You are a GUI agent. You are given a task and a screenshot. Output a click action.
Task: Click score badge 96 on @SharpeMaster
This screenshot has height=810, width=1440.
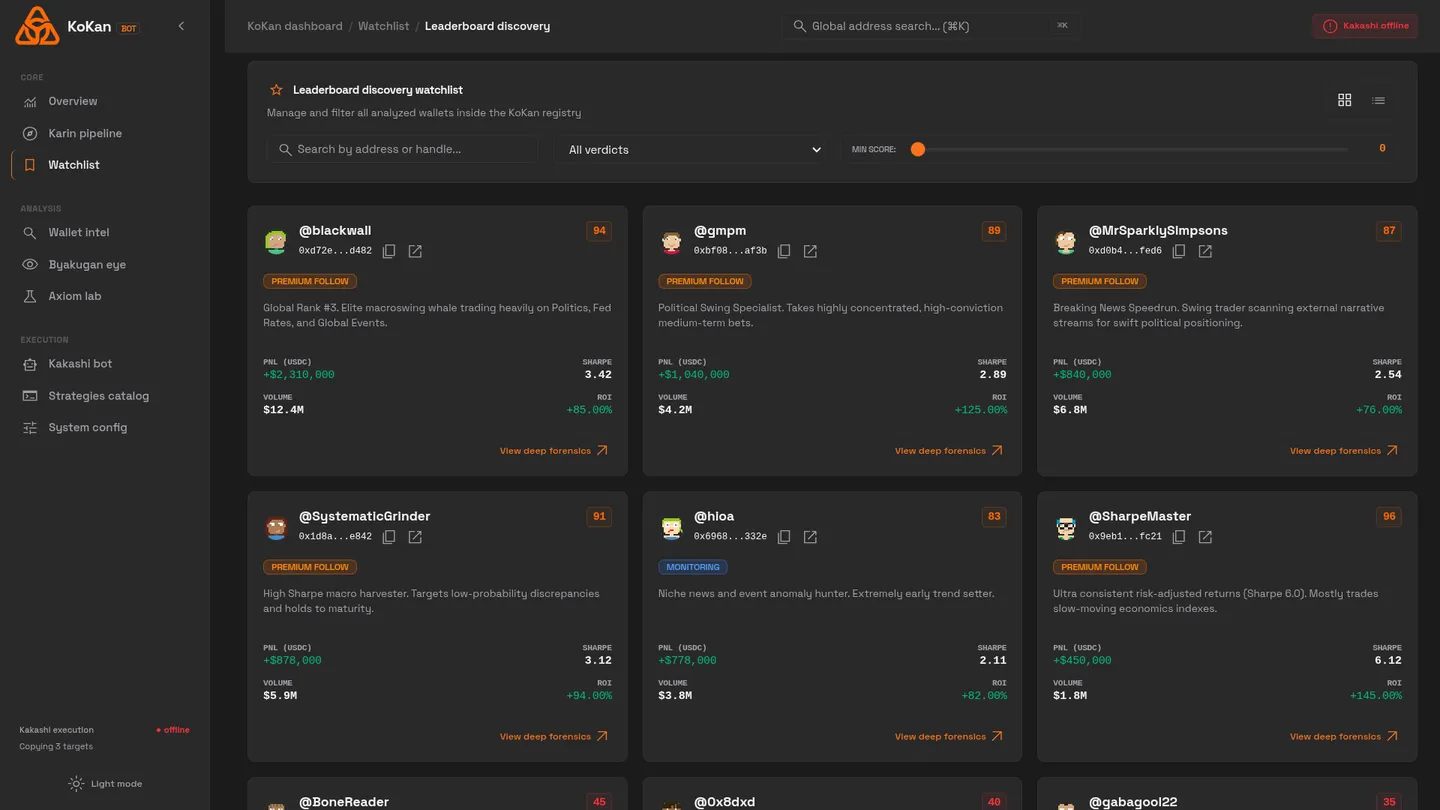tap(1389, 516)
